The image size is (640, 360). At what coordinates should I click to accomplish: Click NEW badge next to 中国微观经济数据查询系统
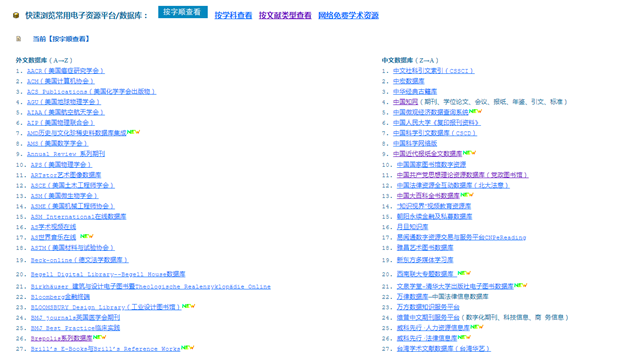click(x=476, y=111)
